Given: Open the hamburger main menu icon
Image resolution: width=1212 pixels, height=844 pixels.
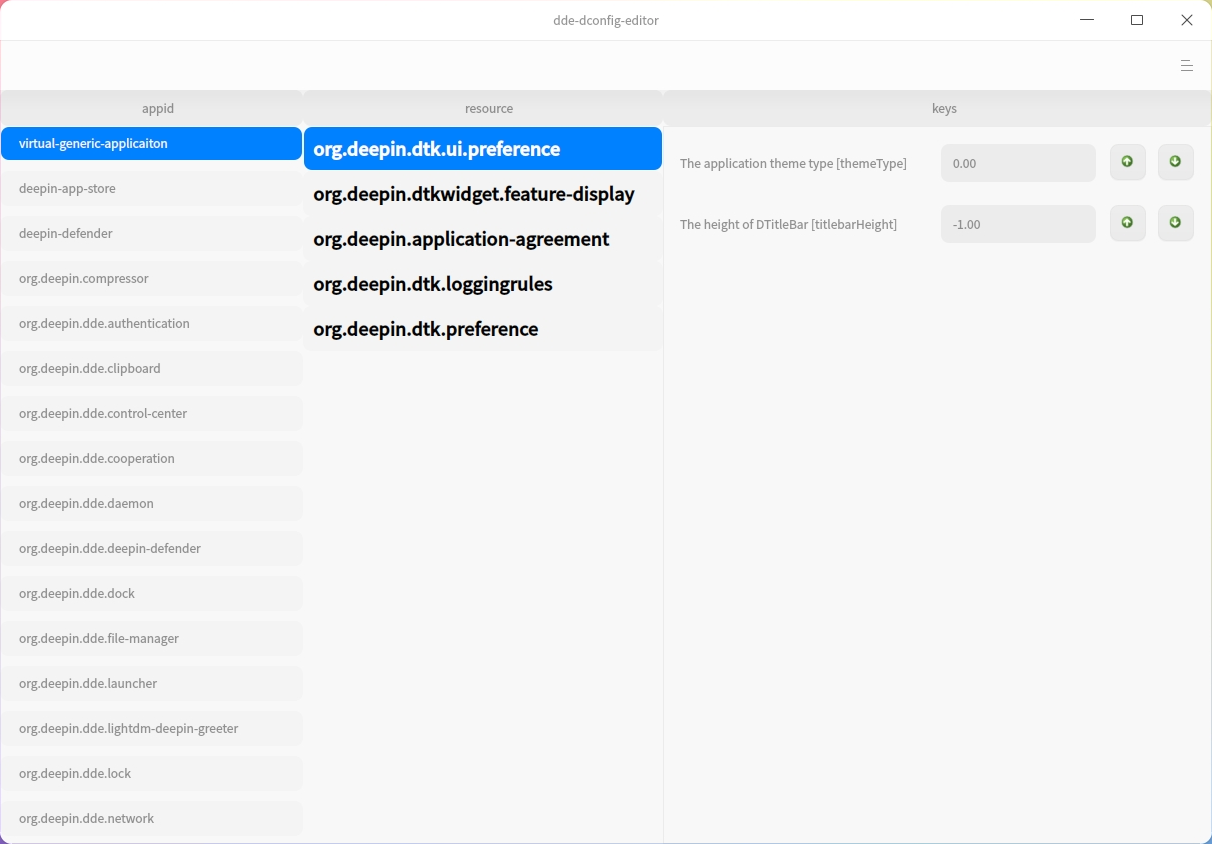Looking at the screenshot, I should tap(1187, 66).
